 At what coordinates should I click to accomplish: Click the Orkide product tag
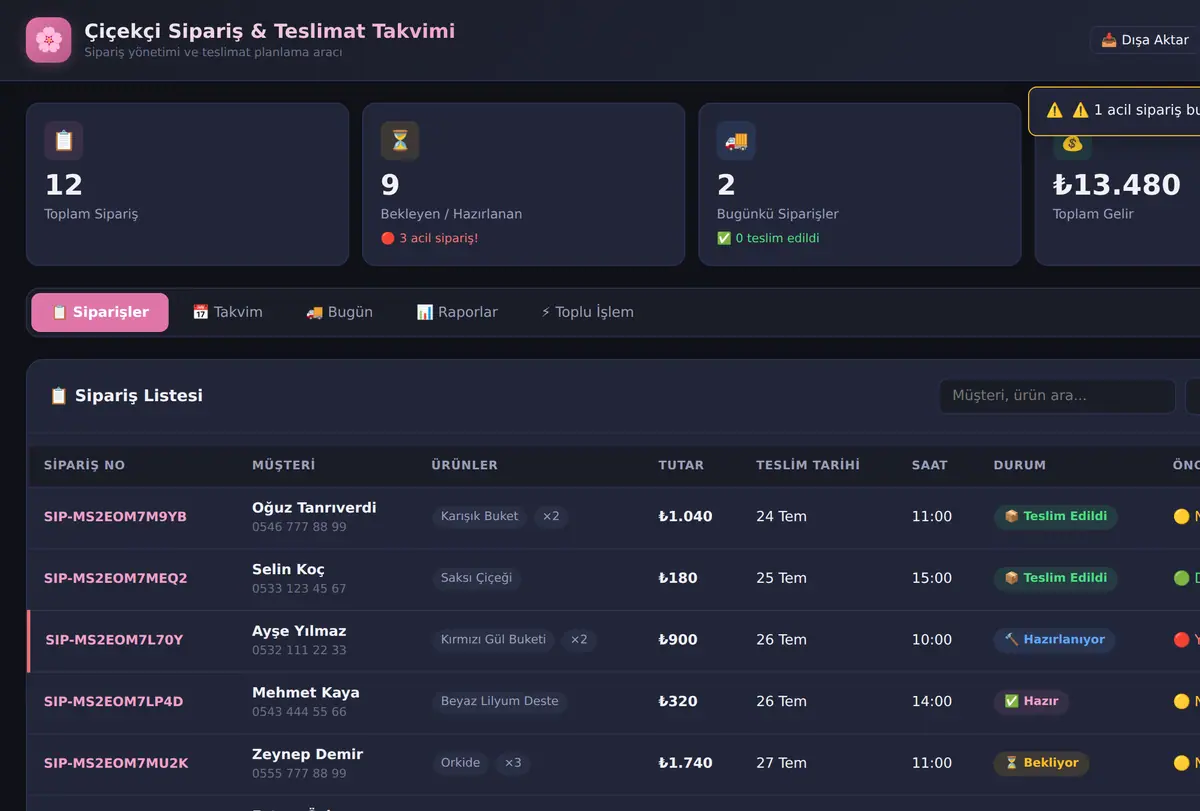461,763
